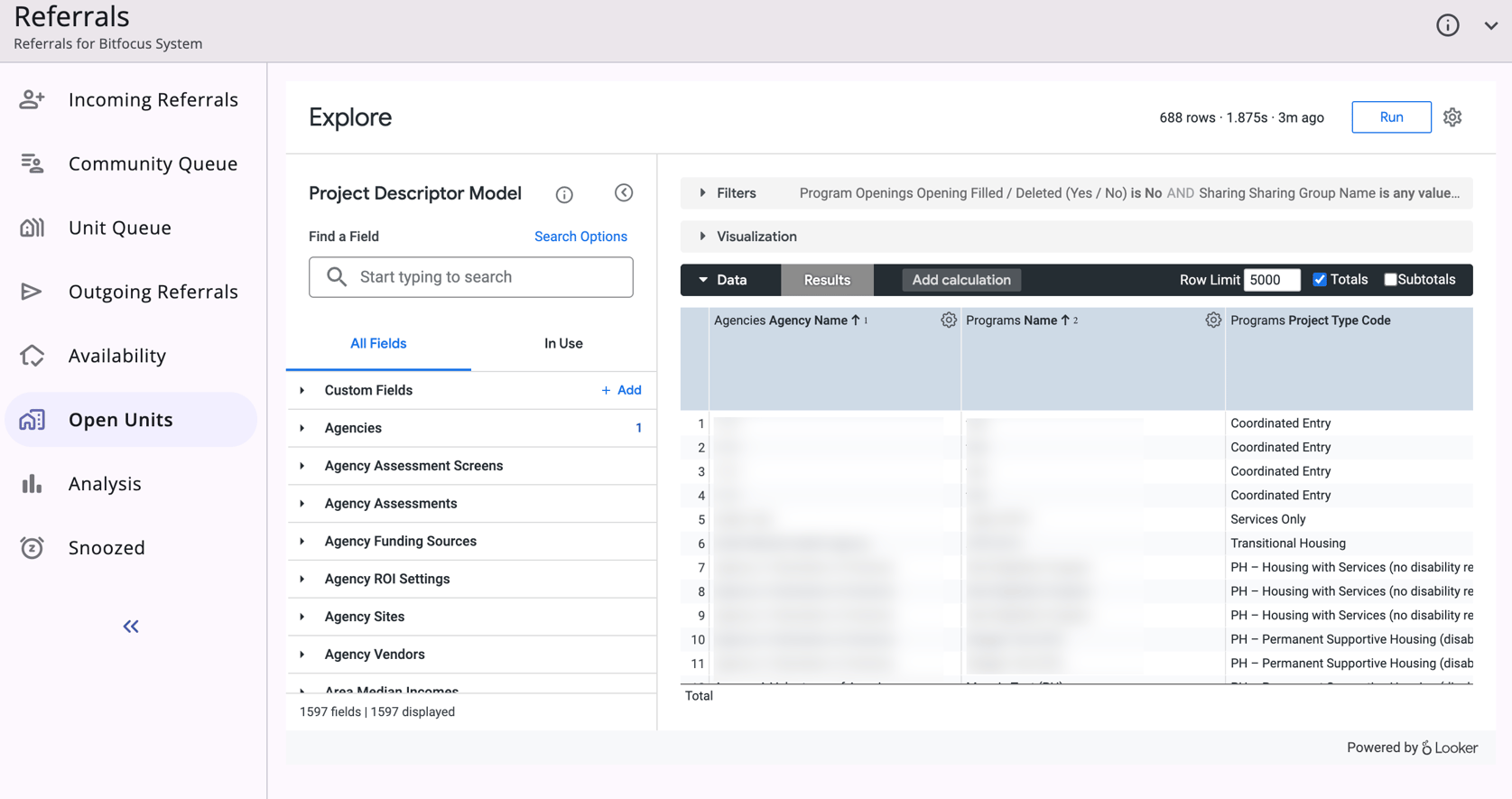Collapse the Data section

[703, 280]
